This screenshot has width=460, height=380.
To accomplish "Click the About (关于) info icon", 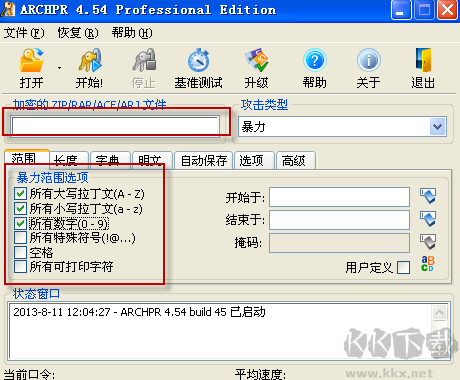I will [368, 60].
